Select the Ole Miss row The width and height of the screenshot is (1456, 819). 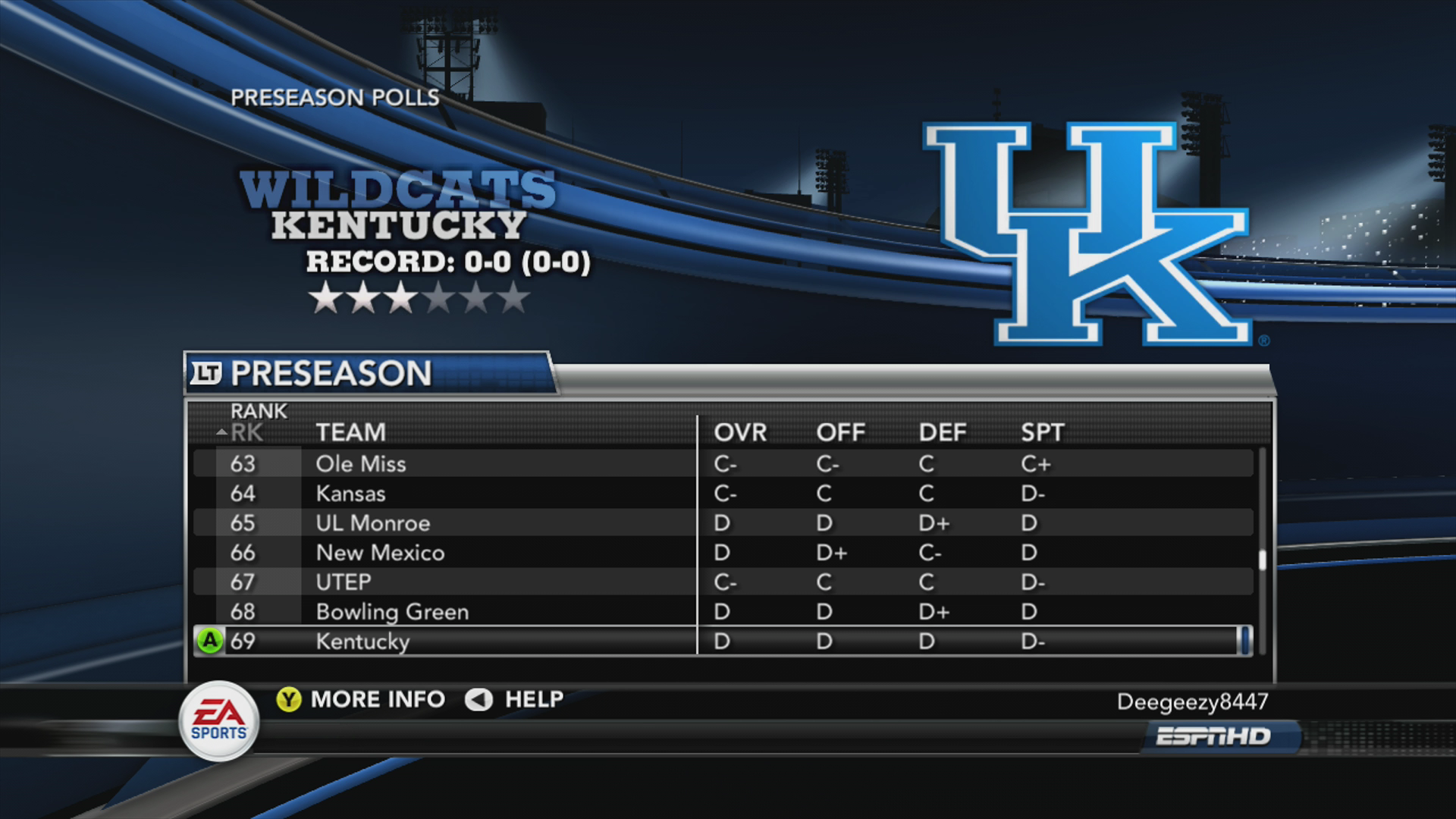pos(723,463)
